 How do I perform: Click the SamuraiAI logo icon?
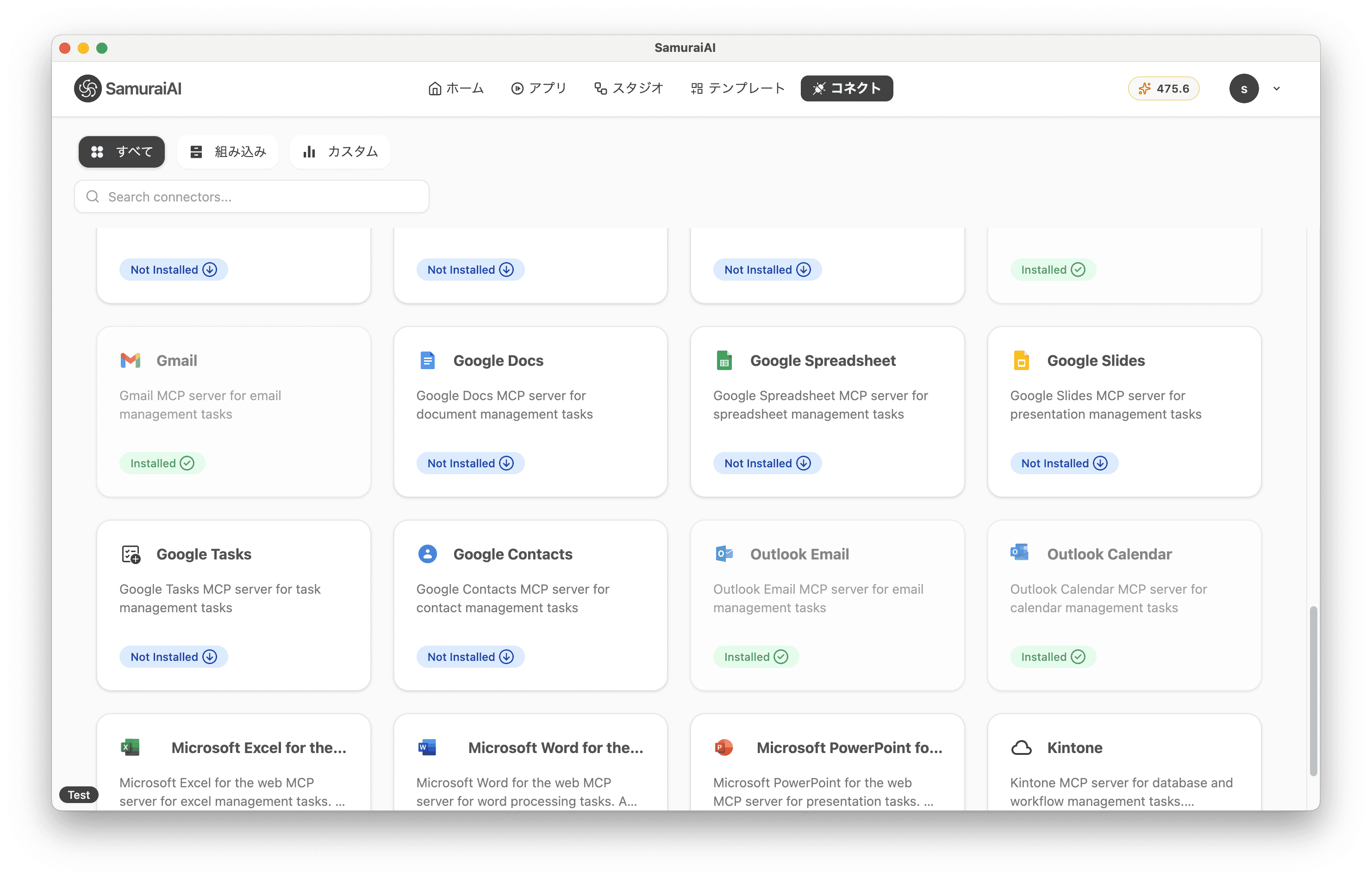pos(88,88)
